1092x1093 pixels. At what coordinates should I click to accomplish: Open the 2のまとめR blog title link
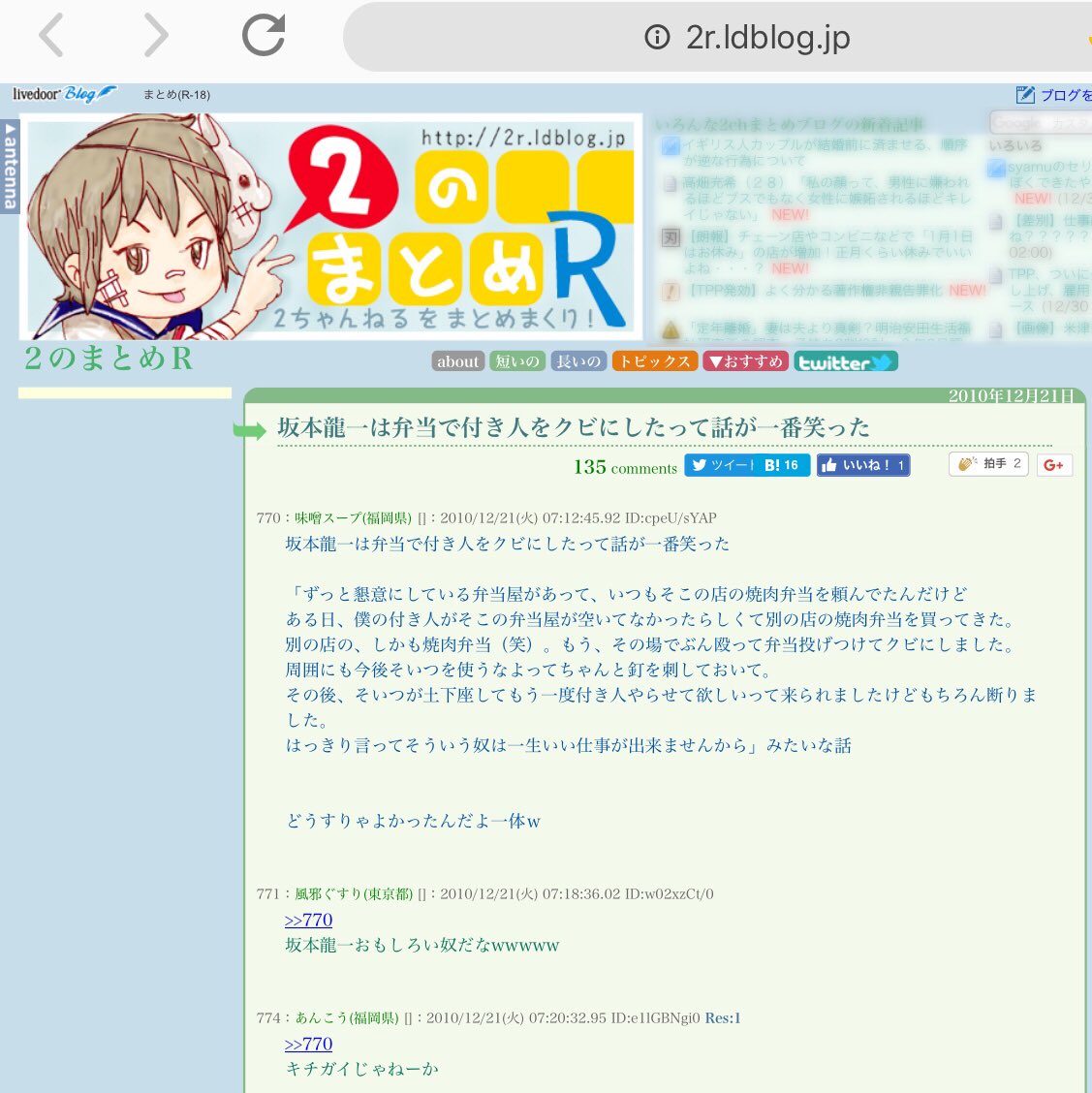click(x=108, y=359)
